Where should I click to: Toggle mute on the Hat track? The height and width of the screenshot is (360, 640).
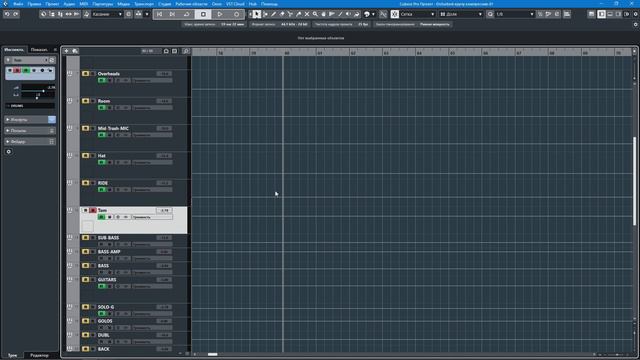[85, 156]
